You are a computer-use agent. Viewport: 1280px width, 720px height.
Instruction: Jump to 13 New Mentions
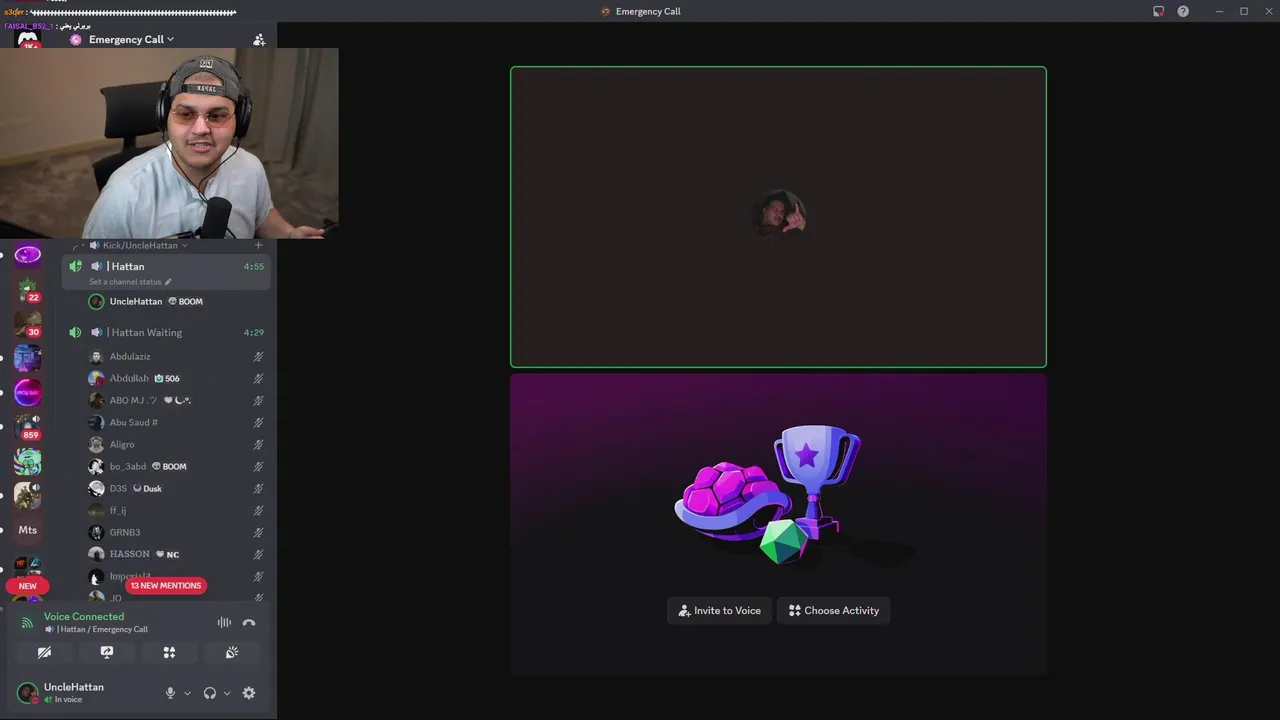click(166, 585)
